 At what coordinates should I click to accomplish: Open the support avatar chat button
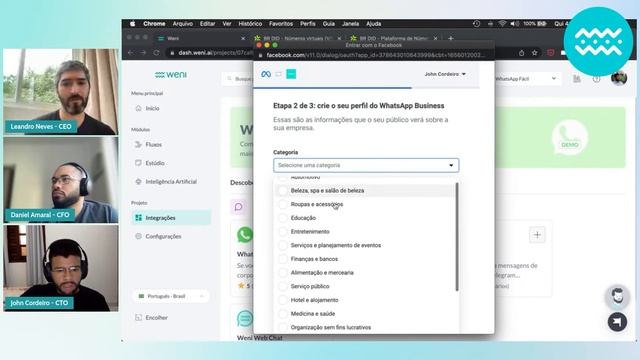point(617,296)
